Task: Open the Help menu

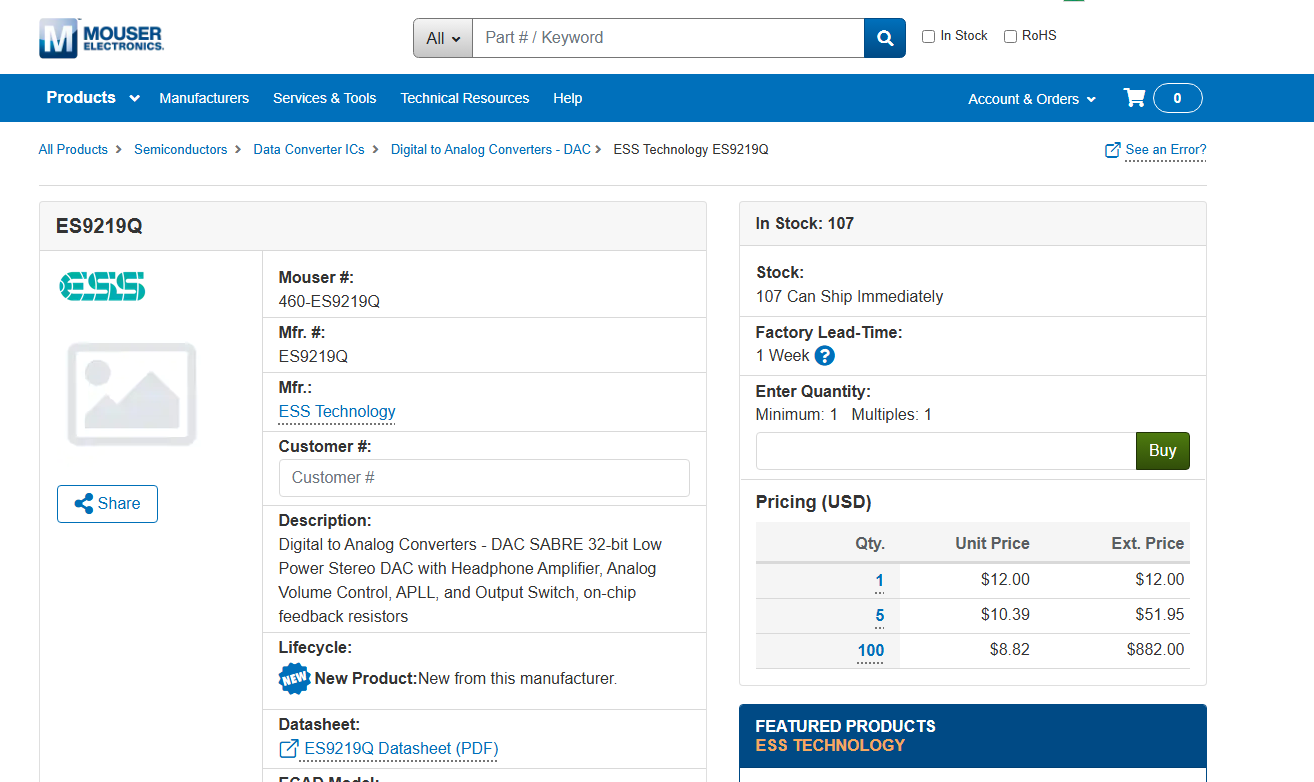Action: click(568, 98)
